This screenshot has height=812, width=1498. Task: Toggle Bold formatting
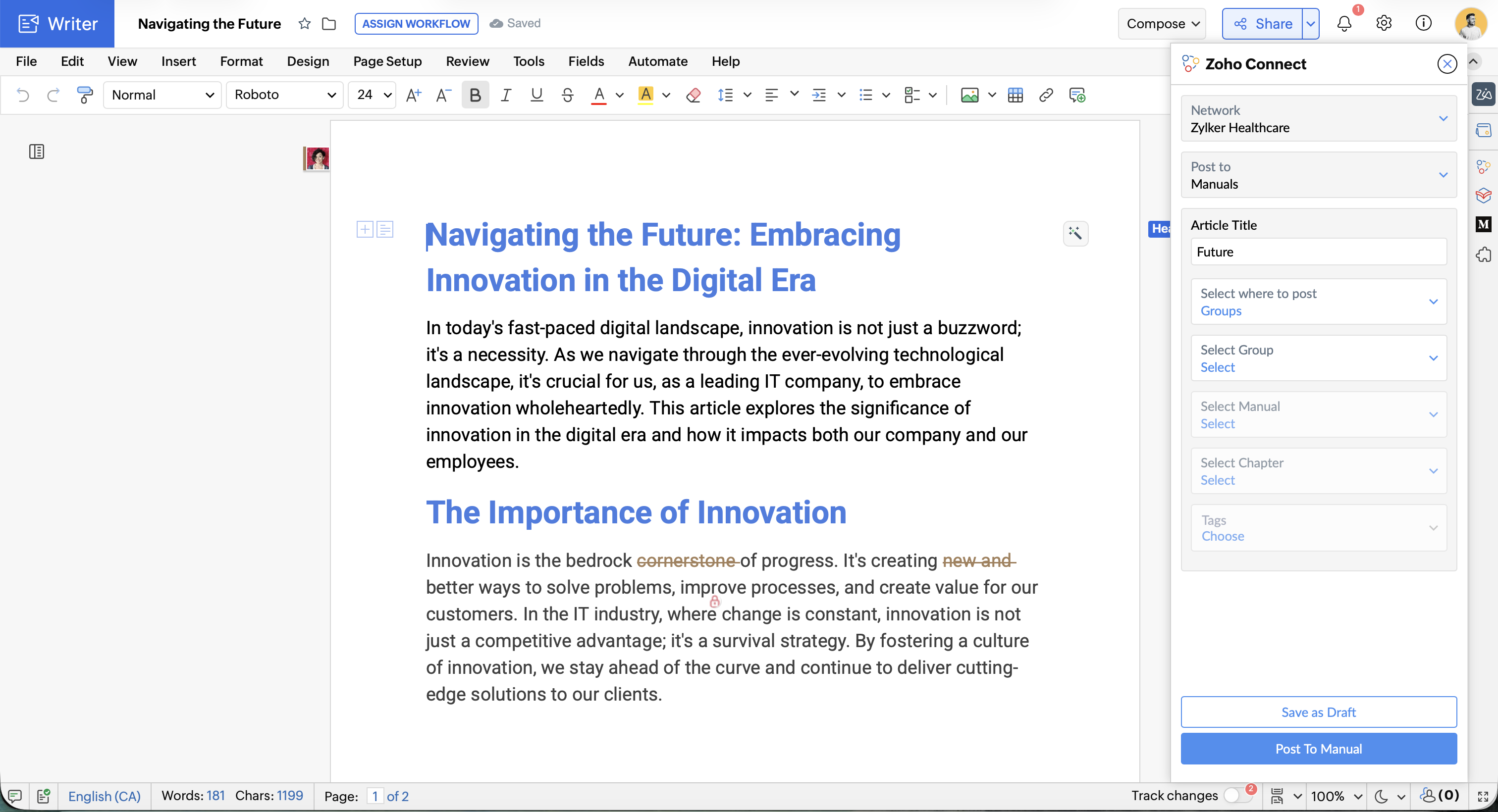point(475,95)
